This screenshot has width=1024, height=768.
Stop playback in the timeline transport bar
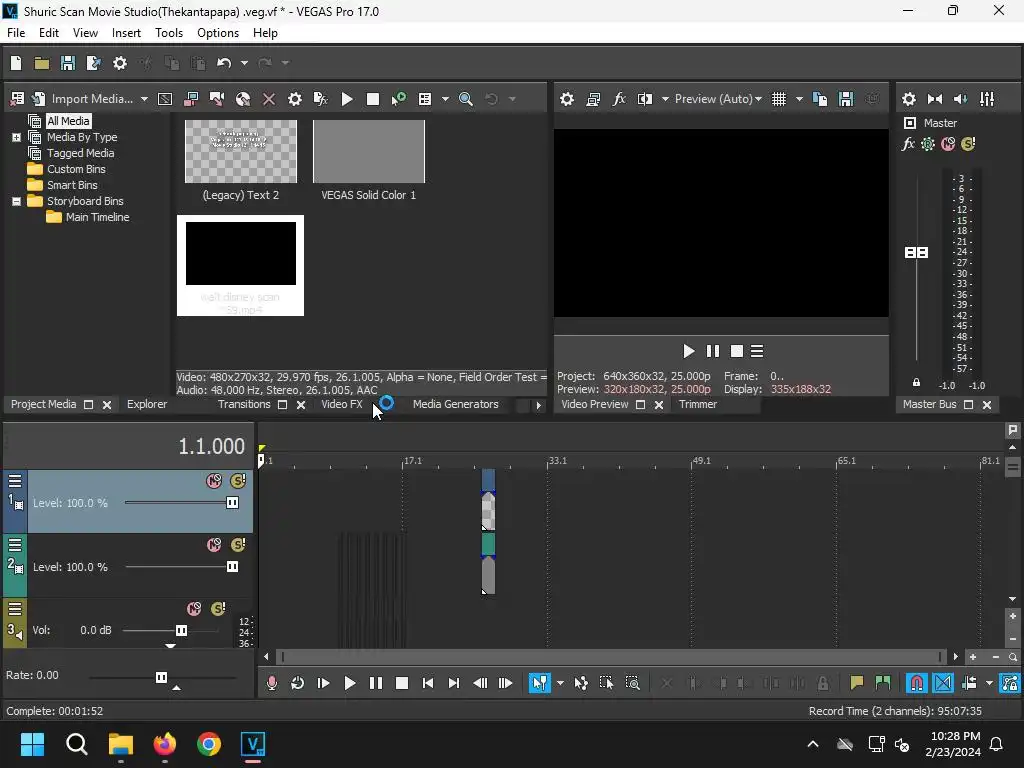pyautogui.click(x=402, y=683)
